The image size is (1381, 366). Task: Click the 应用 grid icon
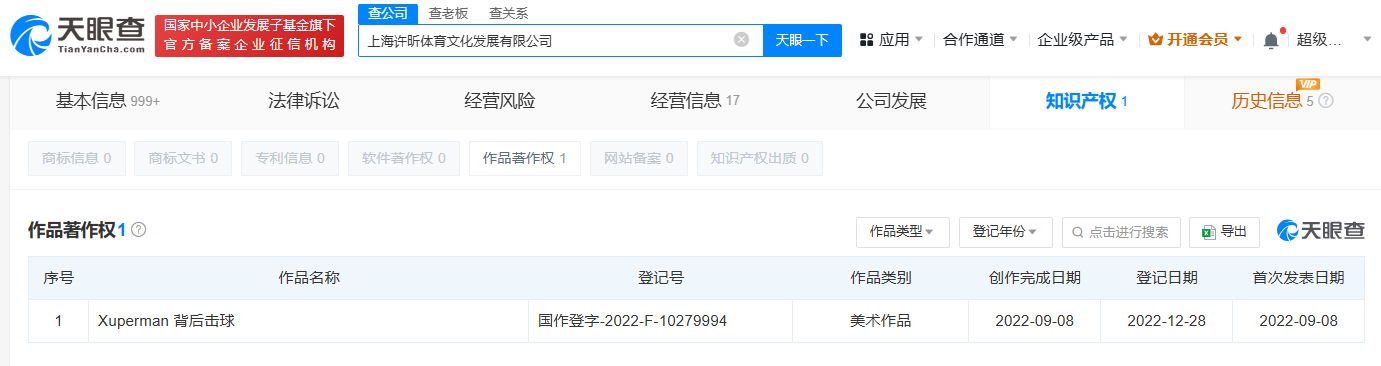[866, 40]
